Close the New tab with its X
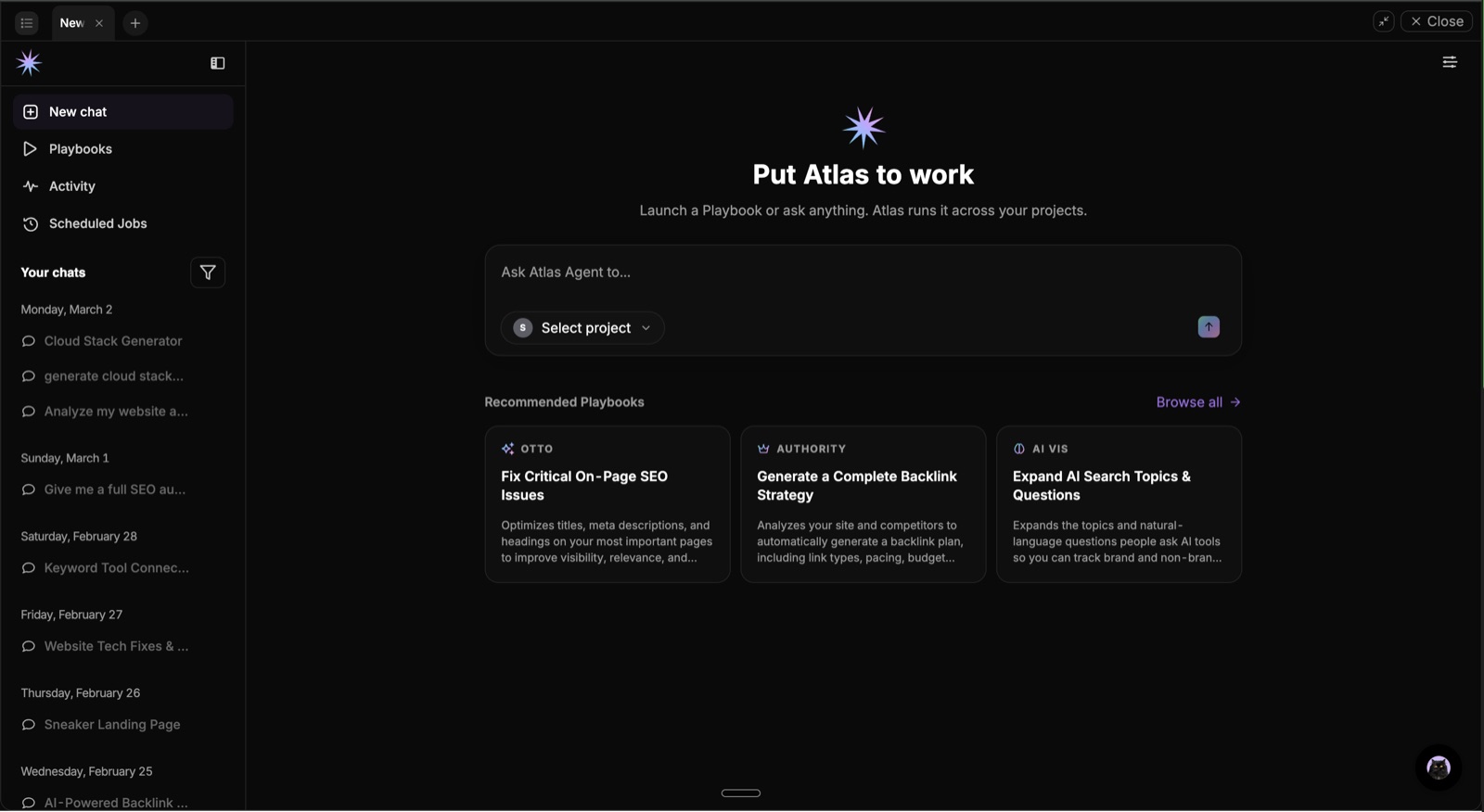 pyautogui.click(x=99, y=23)
